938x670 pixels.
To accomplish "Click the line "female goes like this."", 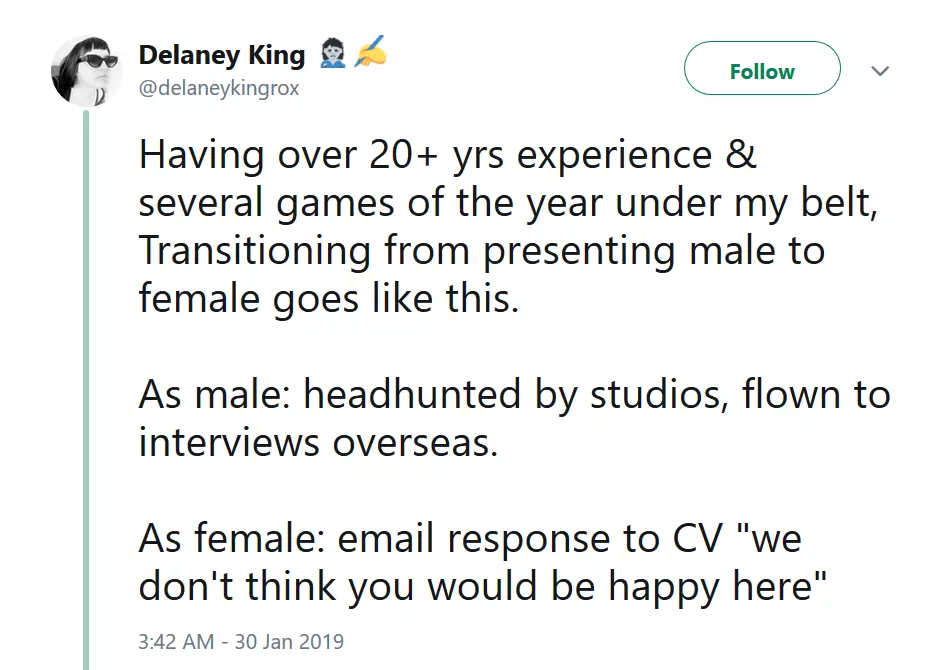I will coord(329,298).
